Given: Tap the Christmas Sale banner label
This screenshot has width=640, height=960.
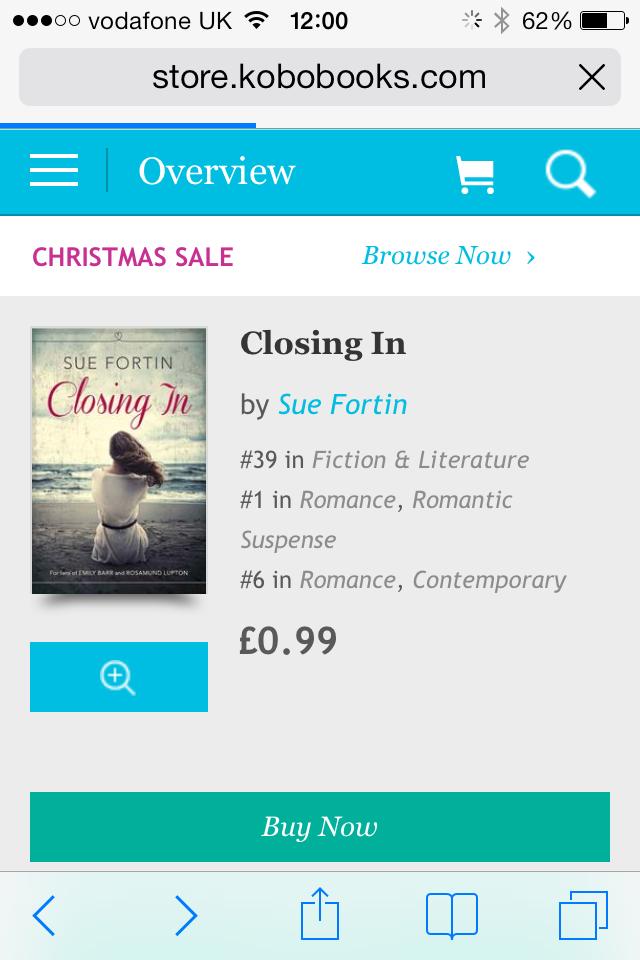Looking at the screenshot, I should tap(133, 257).
